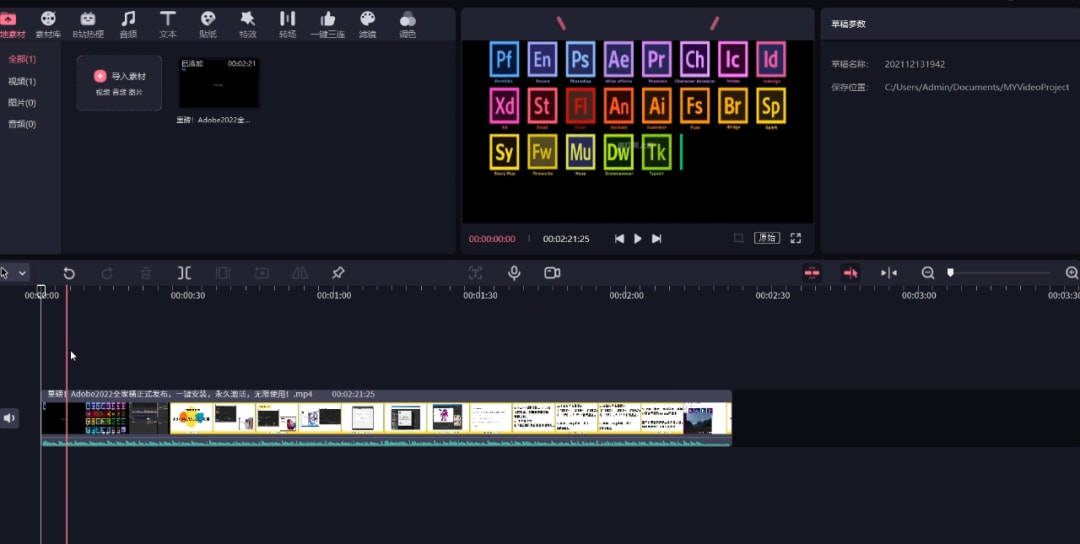Jump to previous frame in preview

pos(619,238)
